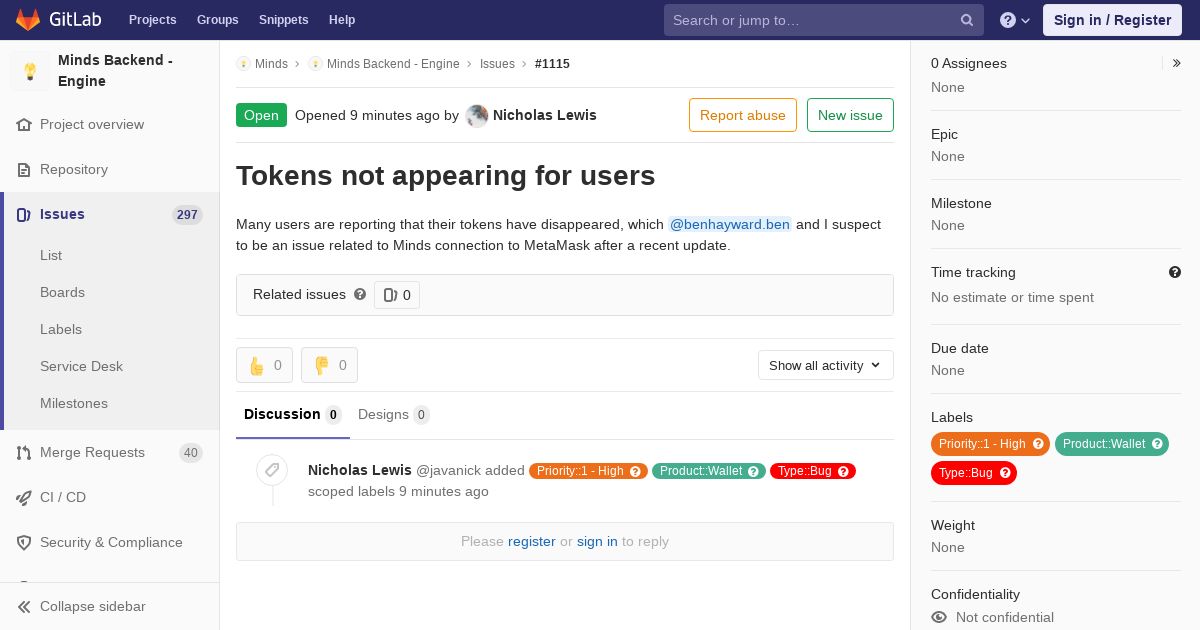This screenshot has height=630, width=1200.
Task: Open Milestones in sidebar
Action: [74, 403]
